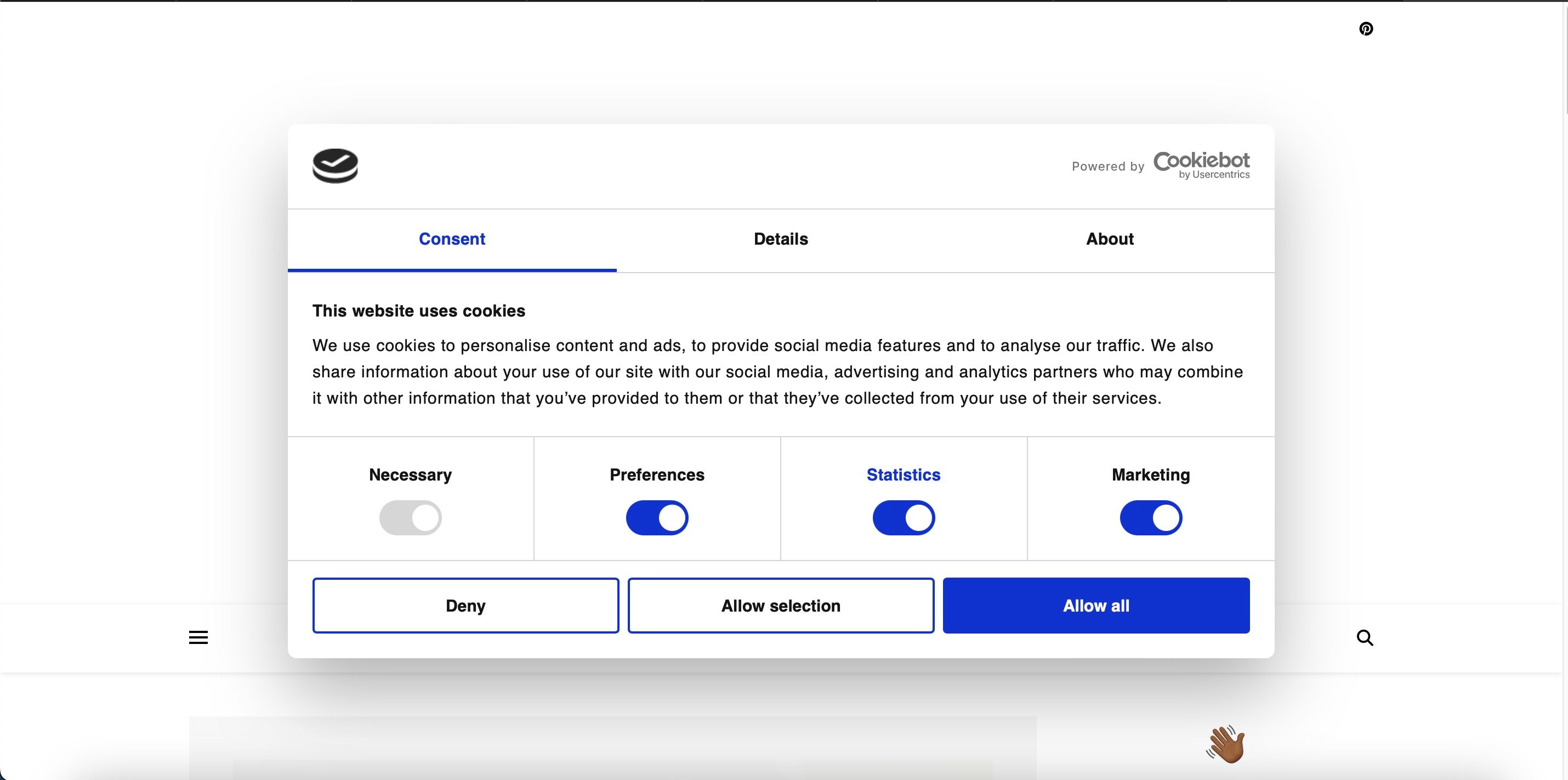Image resolution: width=1568 pixels, height=780 pixels.
Task: Toggle the Necessary cookies switch
Action: point(410,518)
